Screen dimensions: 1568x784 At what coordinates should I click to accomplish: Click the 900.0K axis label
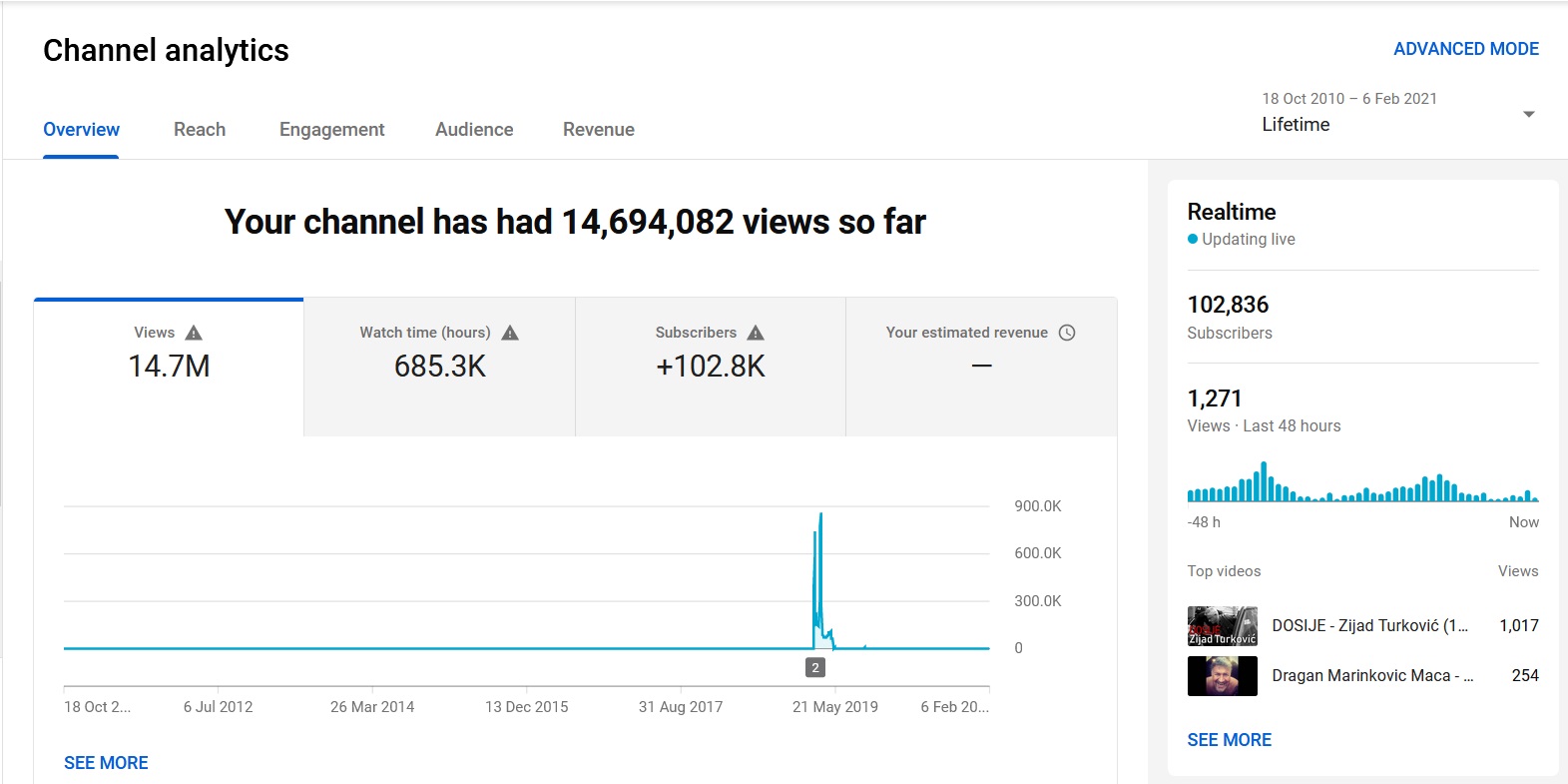point(1038,506)
